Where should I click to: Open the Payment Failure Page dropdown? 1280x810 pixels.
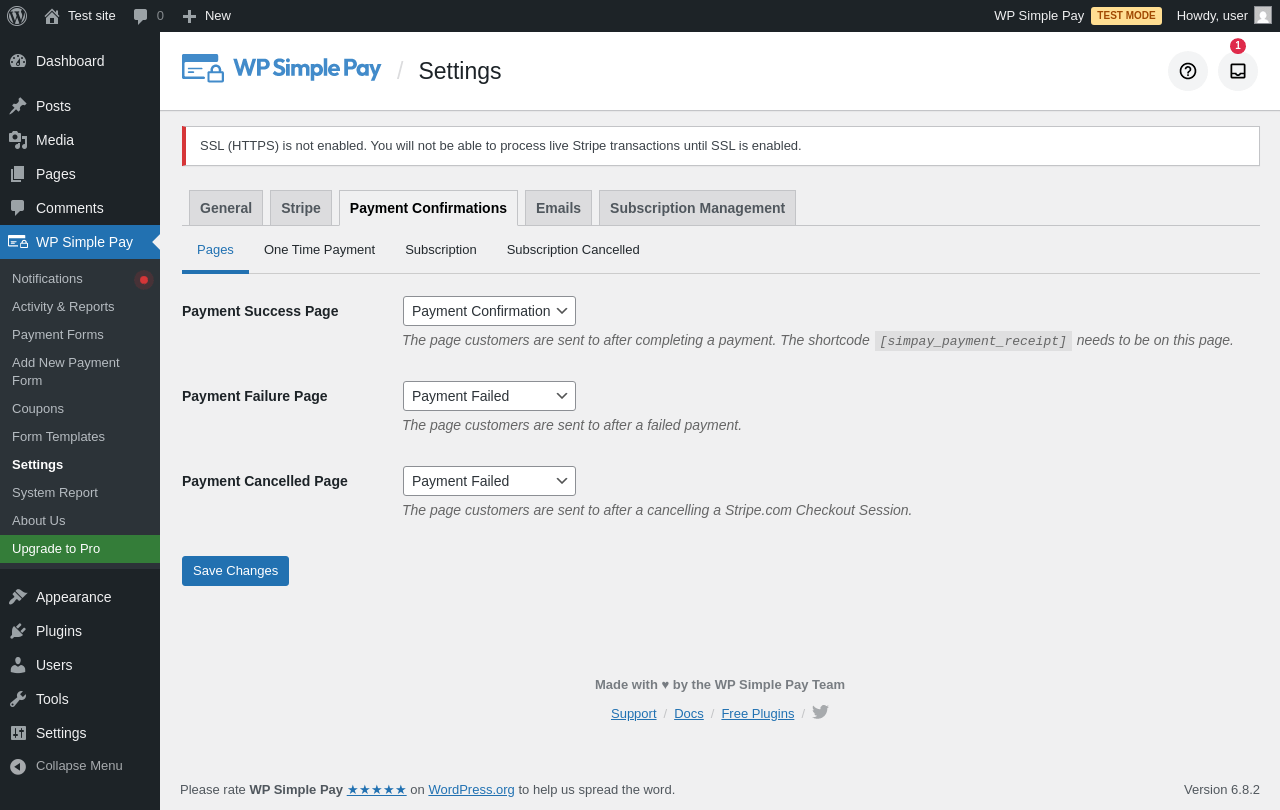[x=489, y=396]
